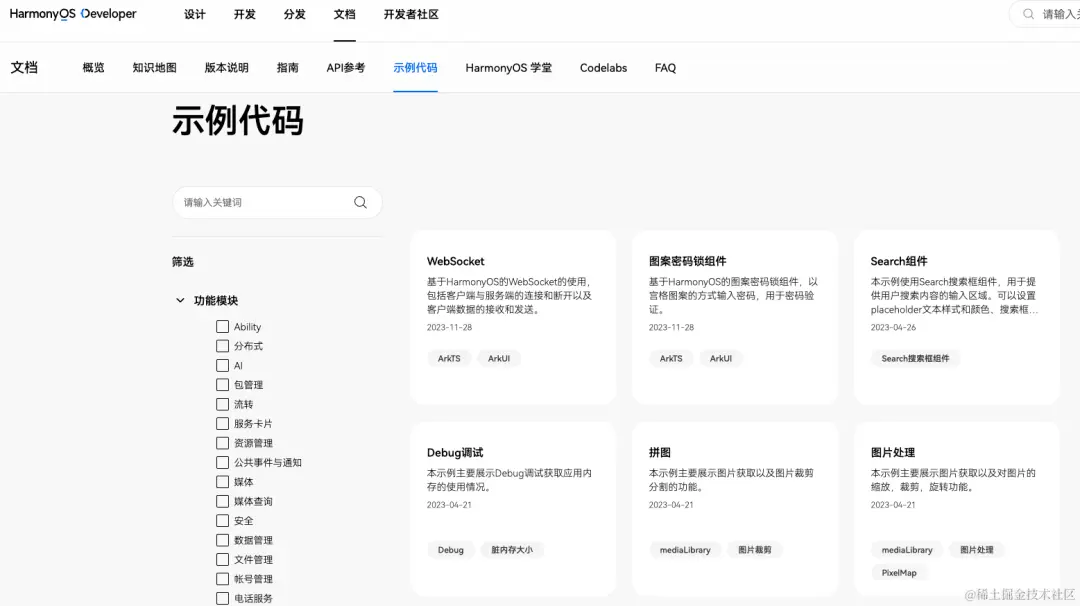Tick the 资源管理 filter checkbox
Image resolution: width=1080 pixels, height=606 pixels.
click(222, 443)
